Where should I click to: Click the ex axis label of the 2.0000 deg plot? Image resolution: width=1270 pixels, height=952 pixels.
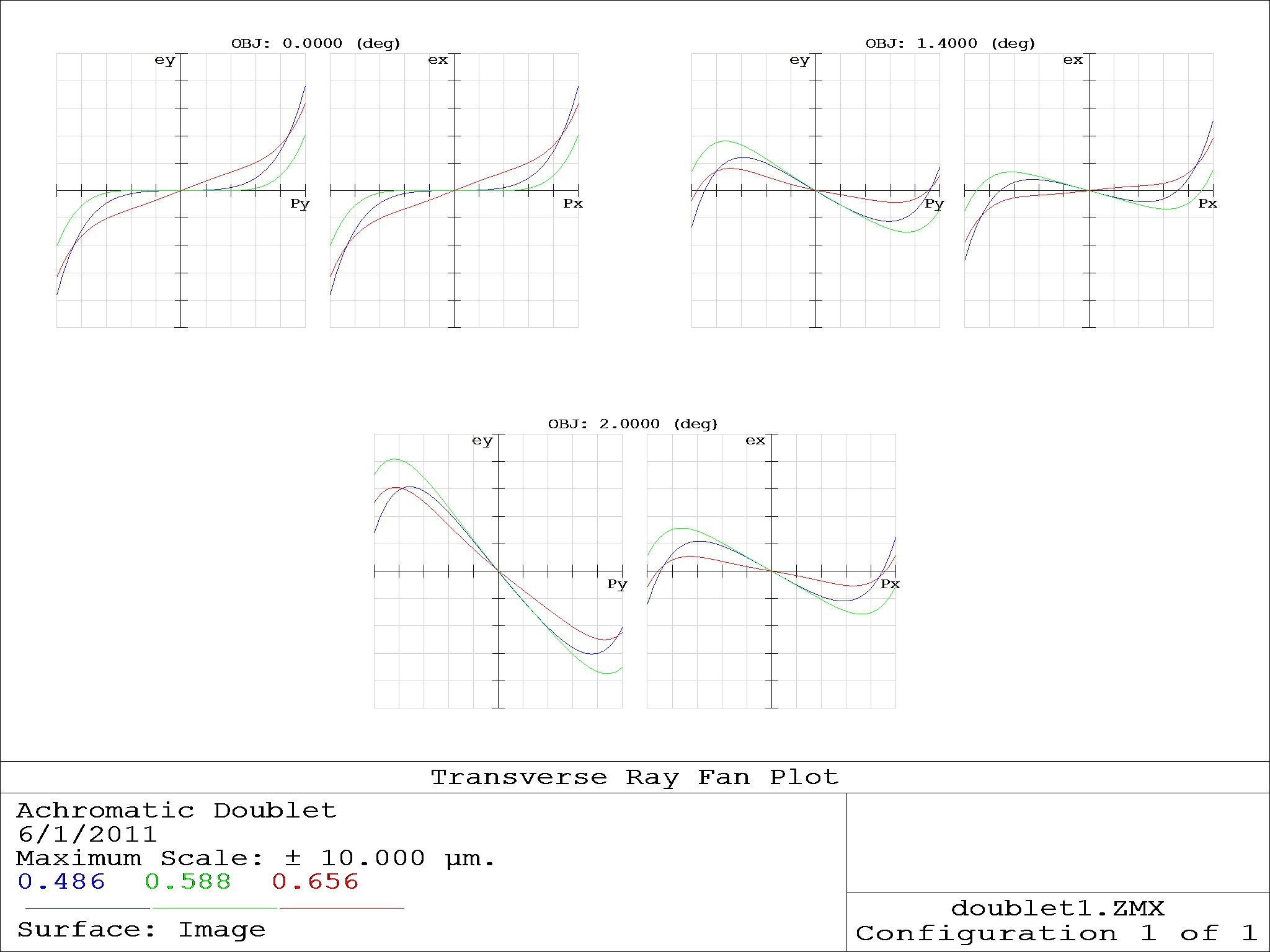(755, 441)
